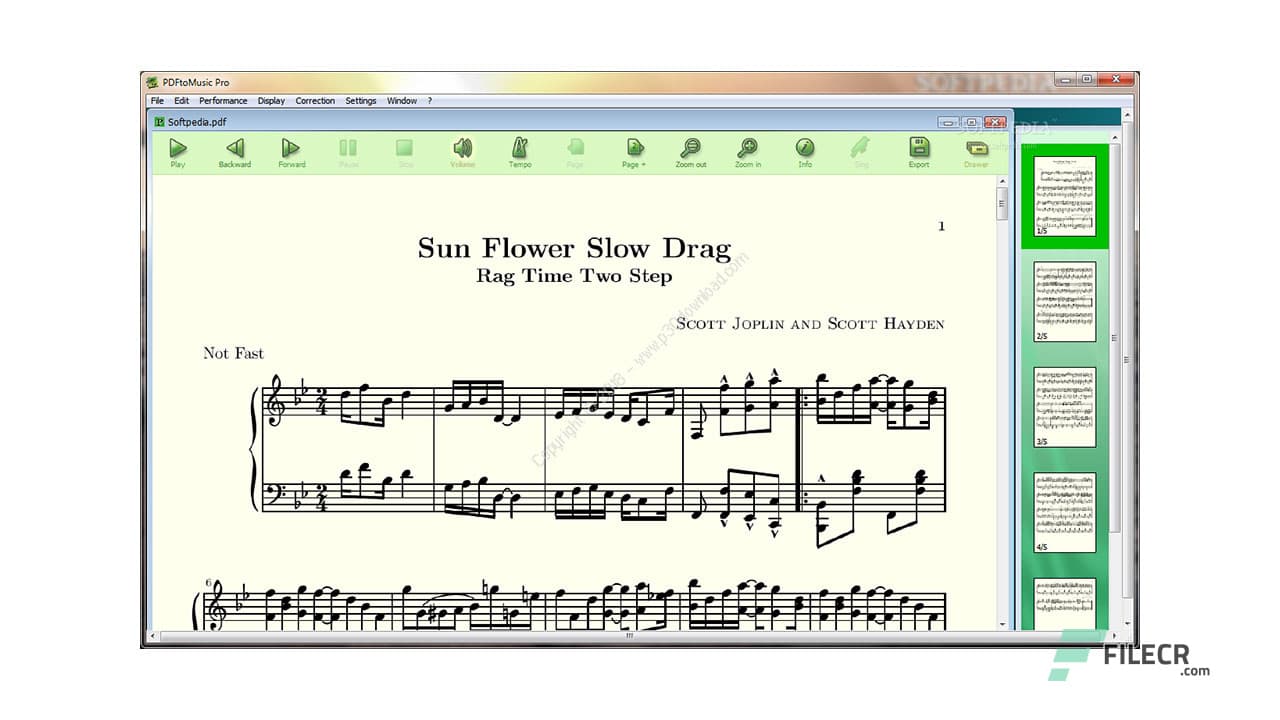Open the Display menu
Image resolution: width=1280 pixels, height=720 pixels.
271,100
